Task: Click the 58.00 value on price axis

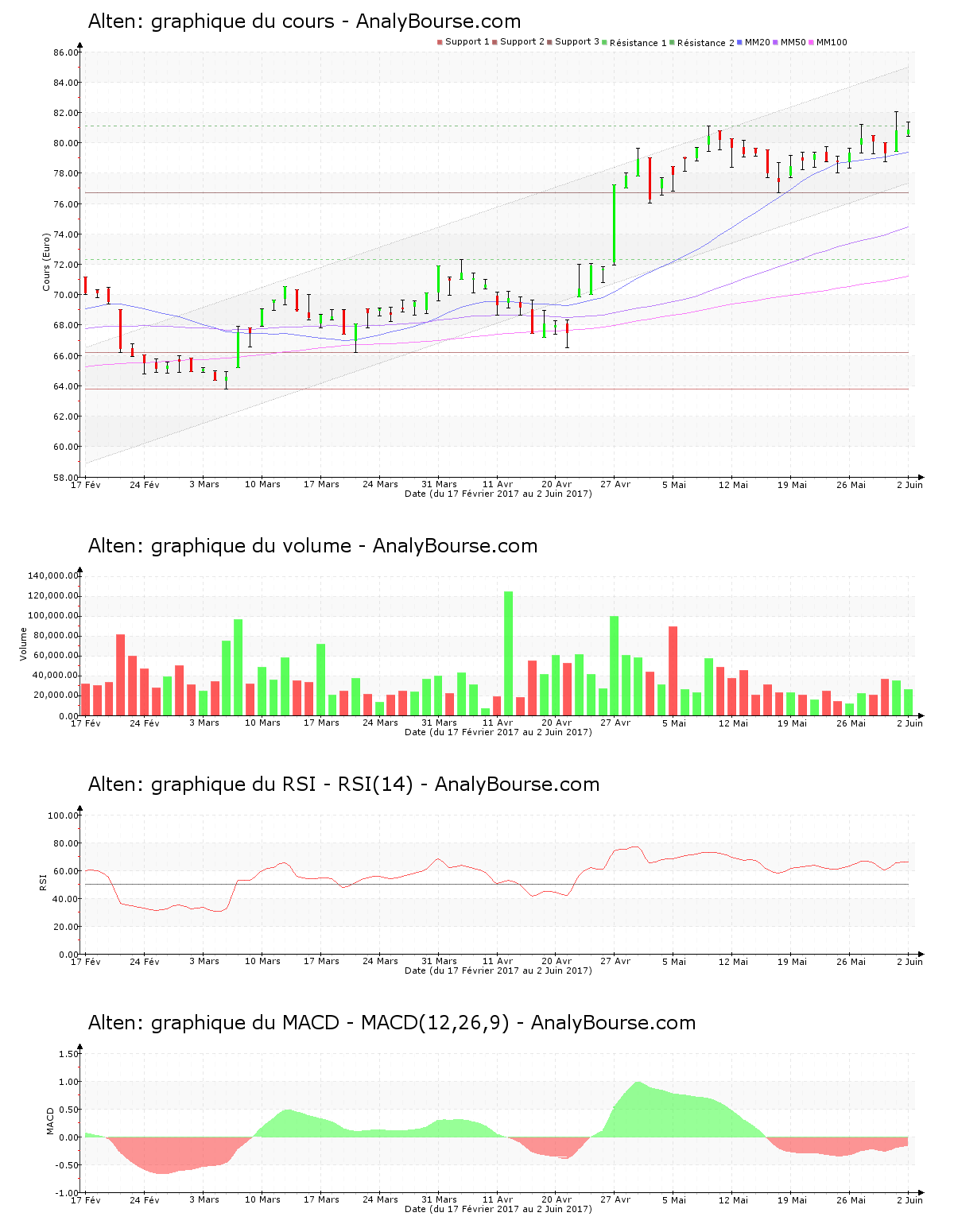Action: [66, 478]
